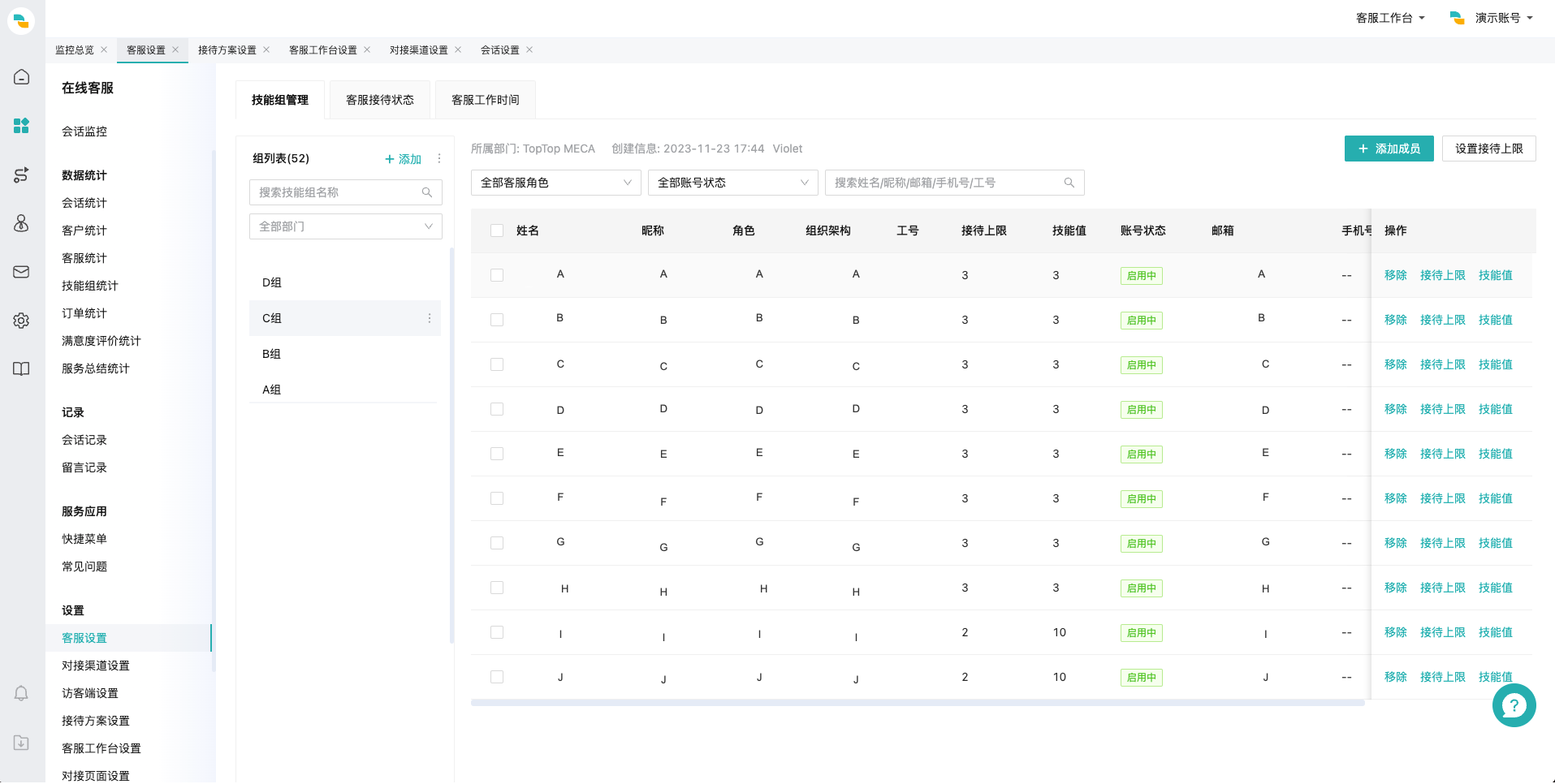Screen dimensions: 1555x784
Task: Open 访客端设置 in the sidebar
Action: point(90,693)
